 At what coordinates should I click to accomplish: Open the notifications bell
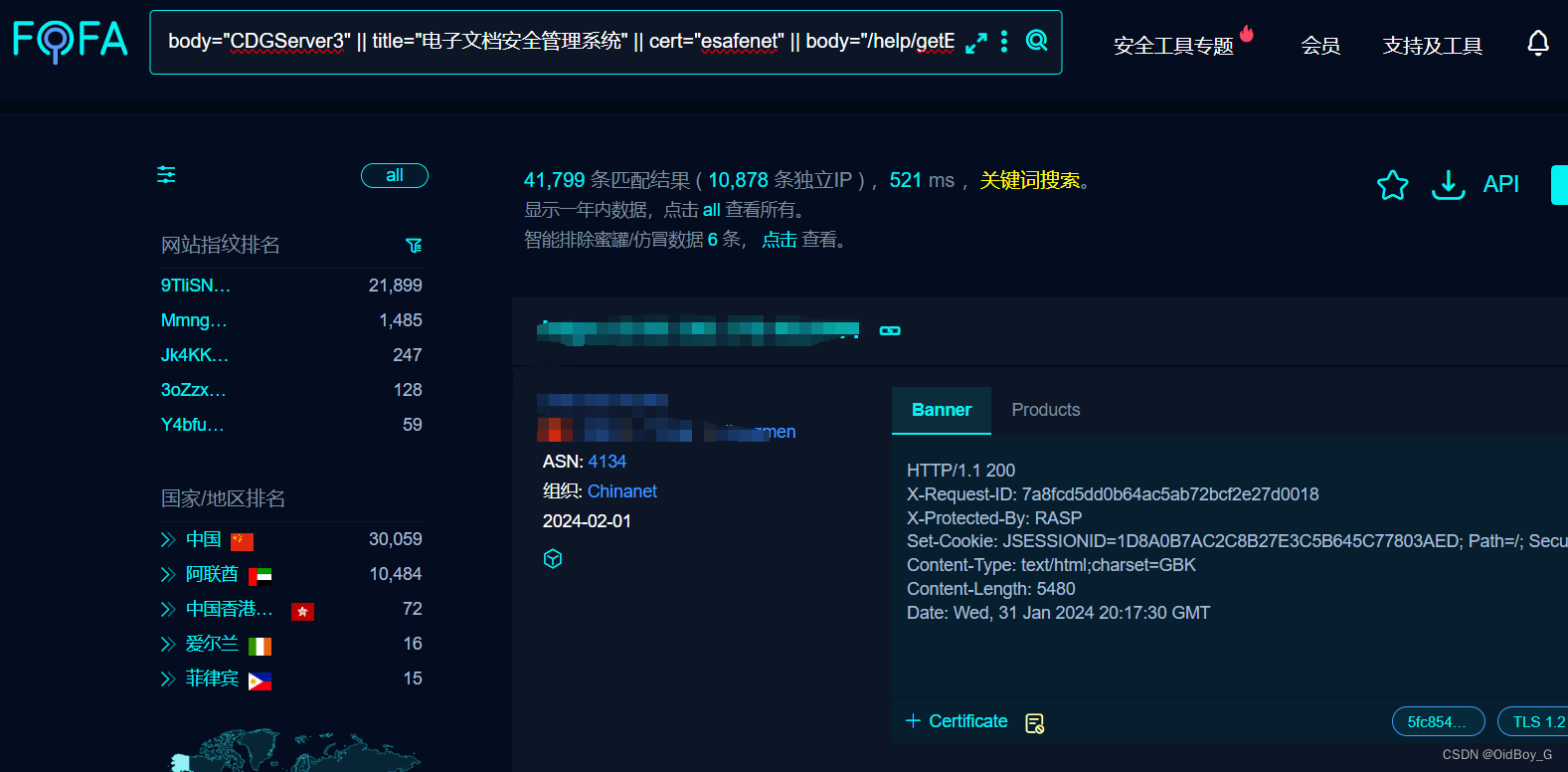(x=1537, y=44)
